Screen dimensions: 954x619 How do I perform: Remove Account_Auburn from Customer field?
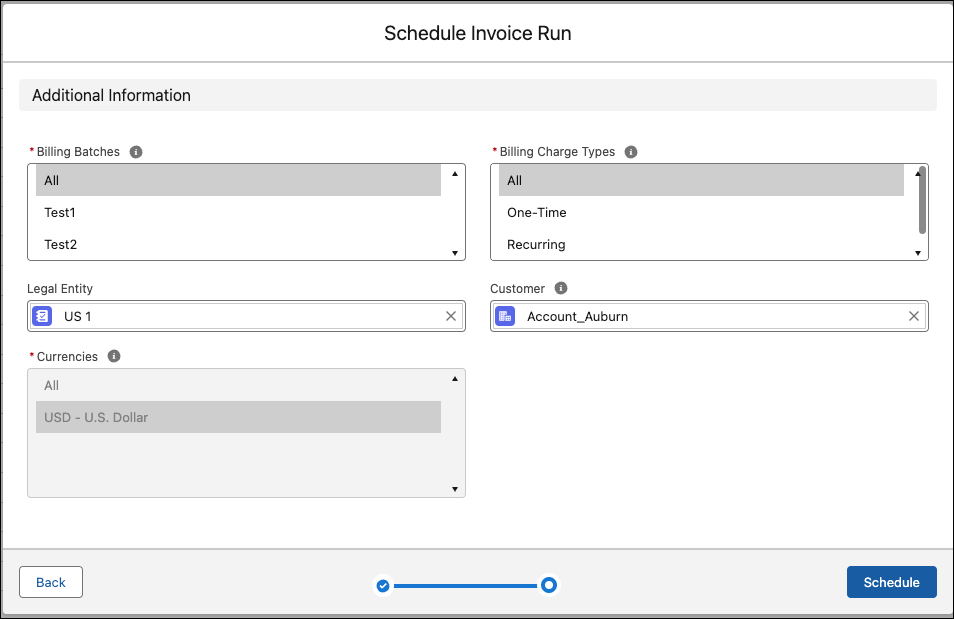[x=914, y=316]
